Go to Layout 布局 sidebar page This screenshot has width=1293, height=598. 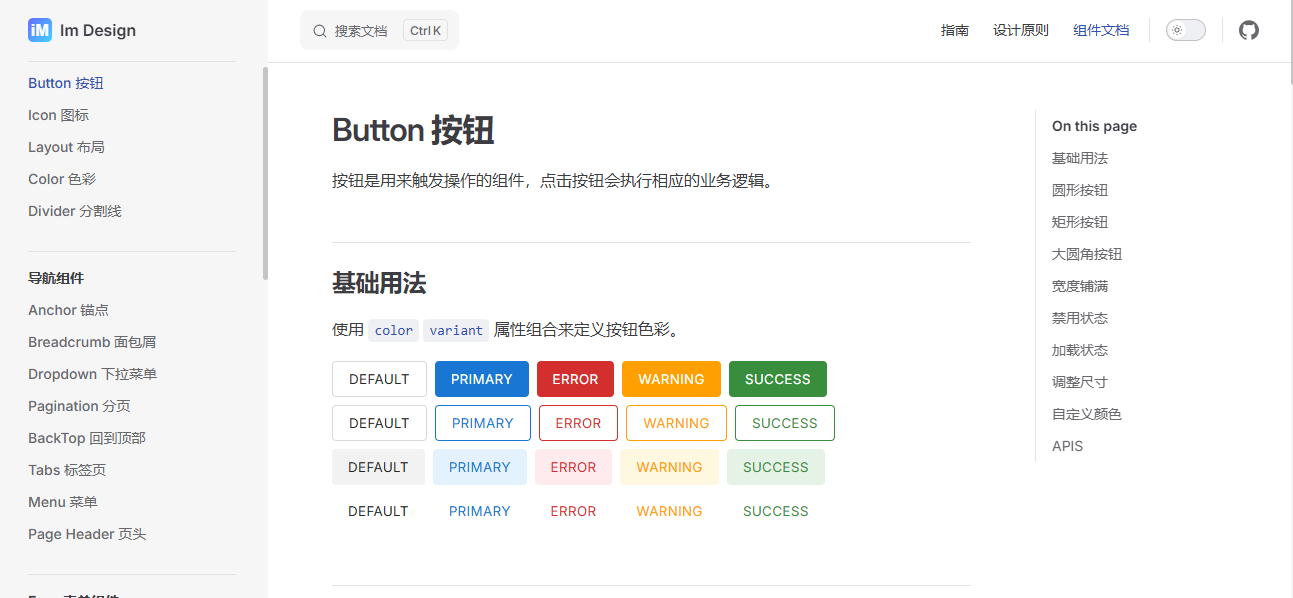pos(66,147)
